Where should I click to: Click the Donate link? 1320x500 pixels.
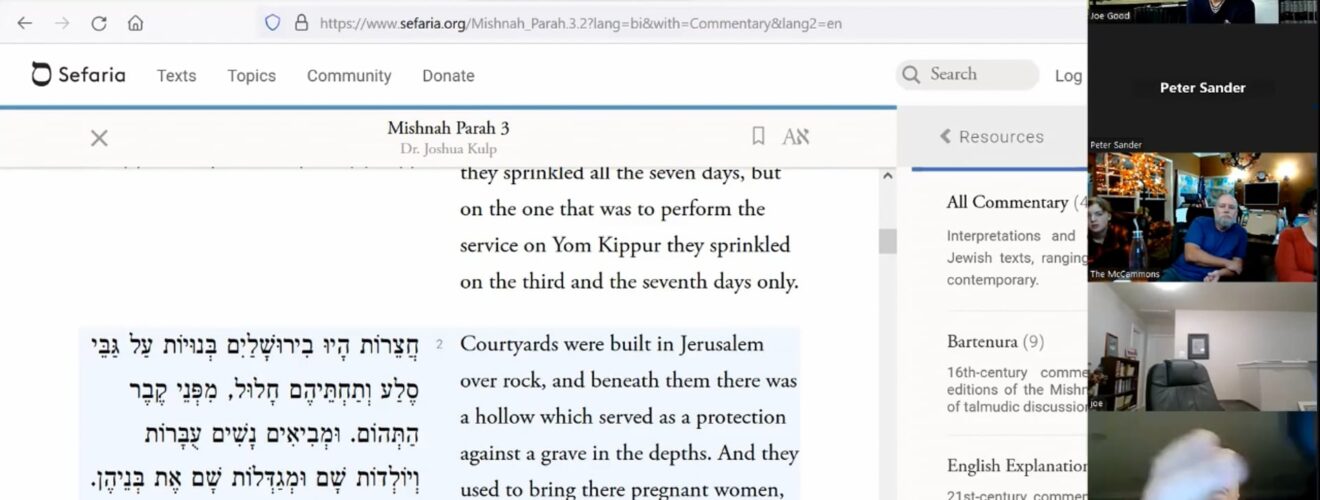point(448,76)
